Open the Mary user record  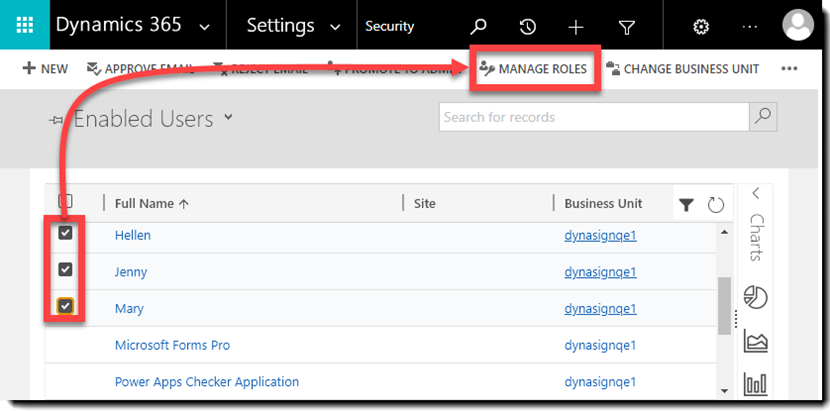point(129,308)
